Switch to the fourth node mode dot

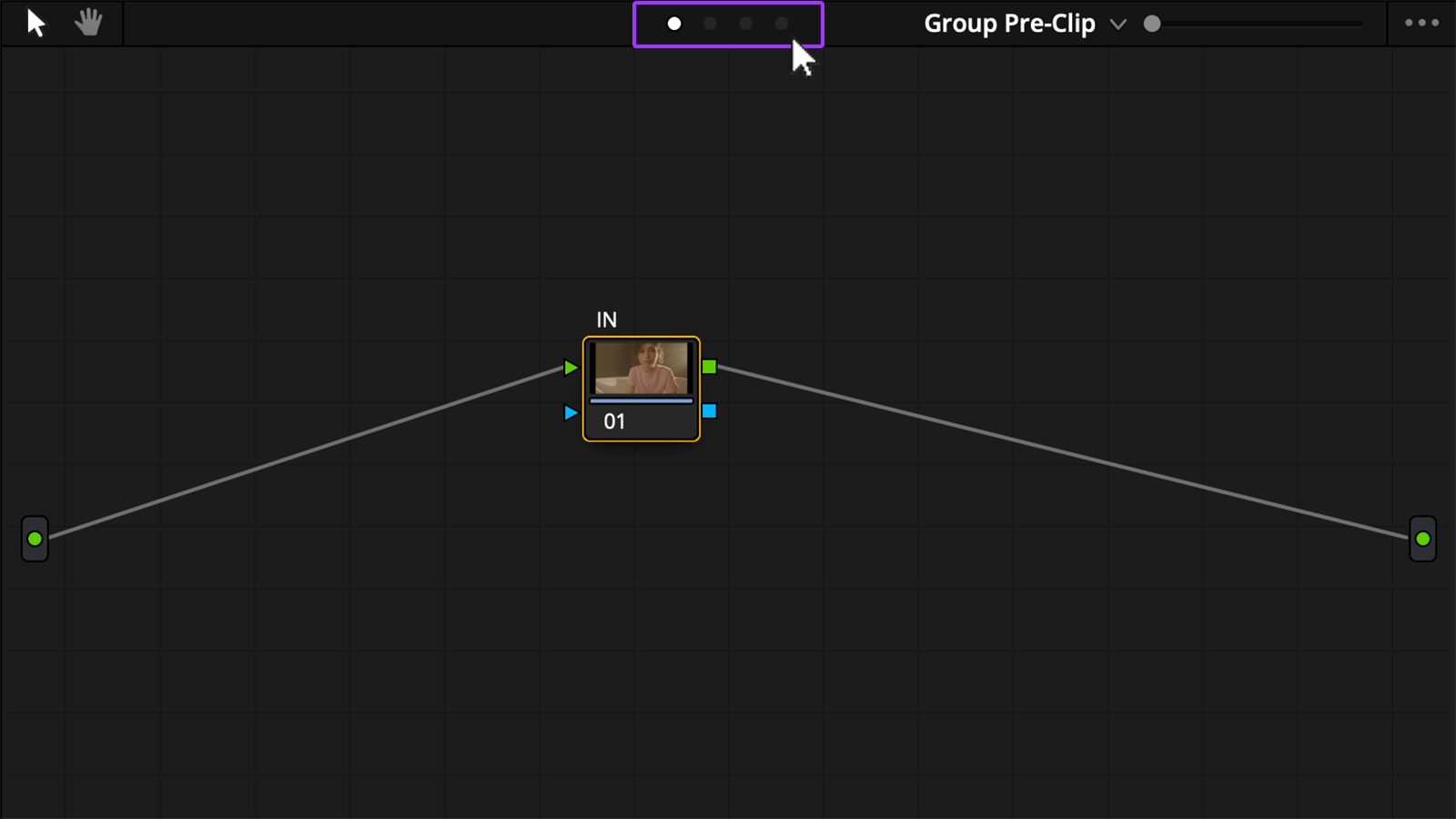click(782, 24)
